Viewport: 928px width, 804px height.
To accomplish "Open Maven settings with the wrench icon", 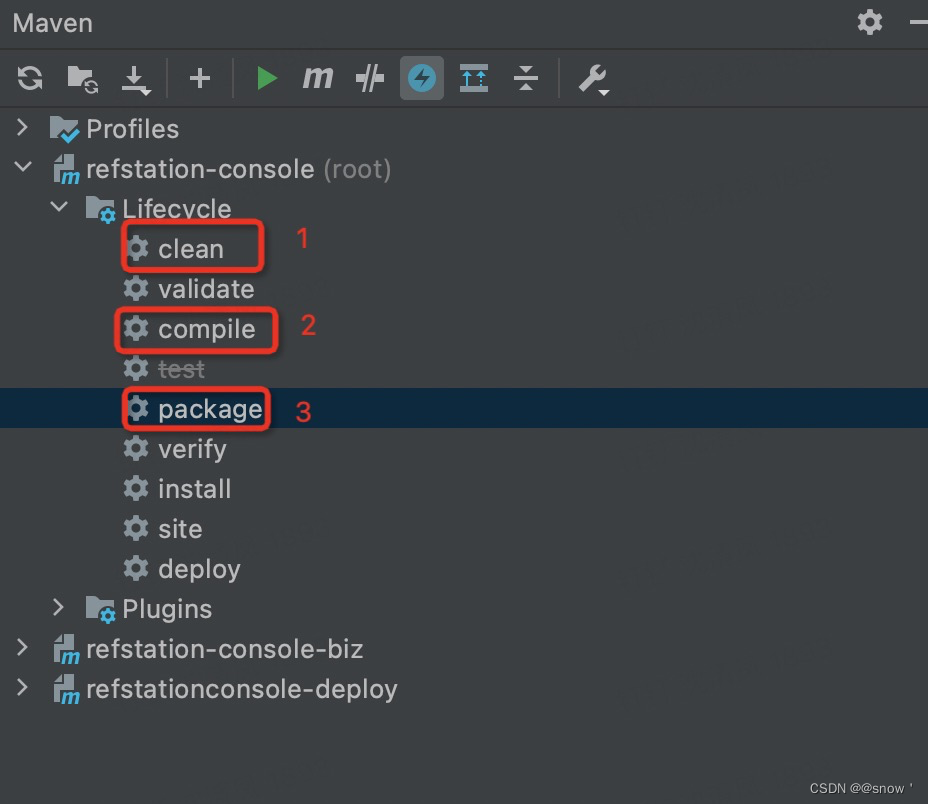I will [x=593, y=78].
